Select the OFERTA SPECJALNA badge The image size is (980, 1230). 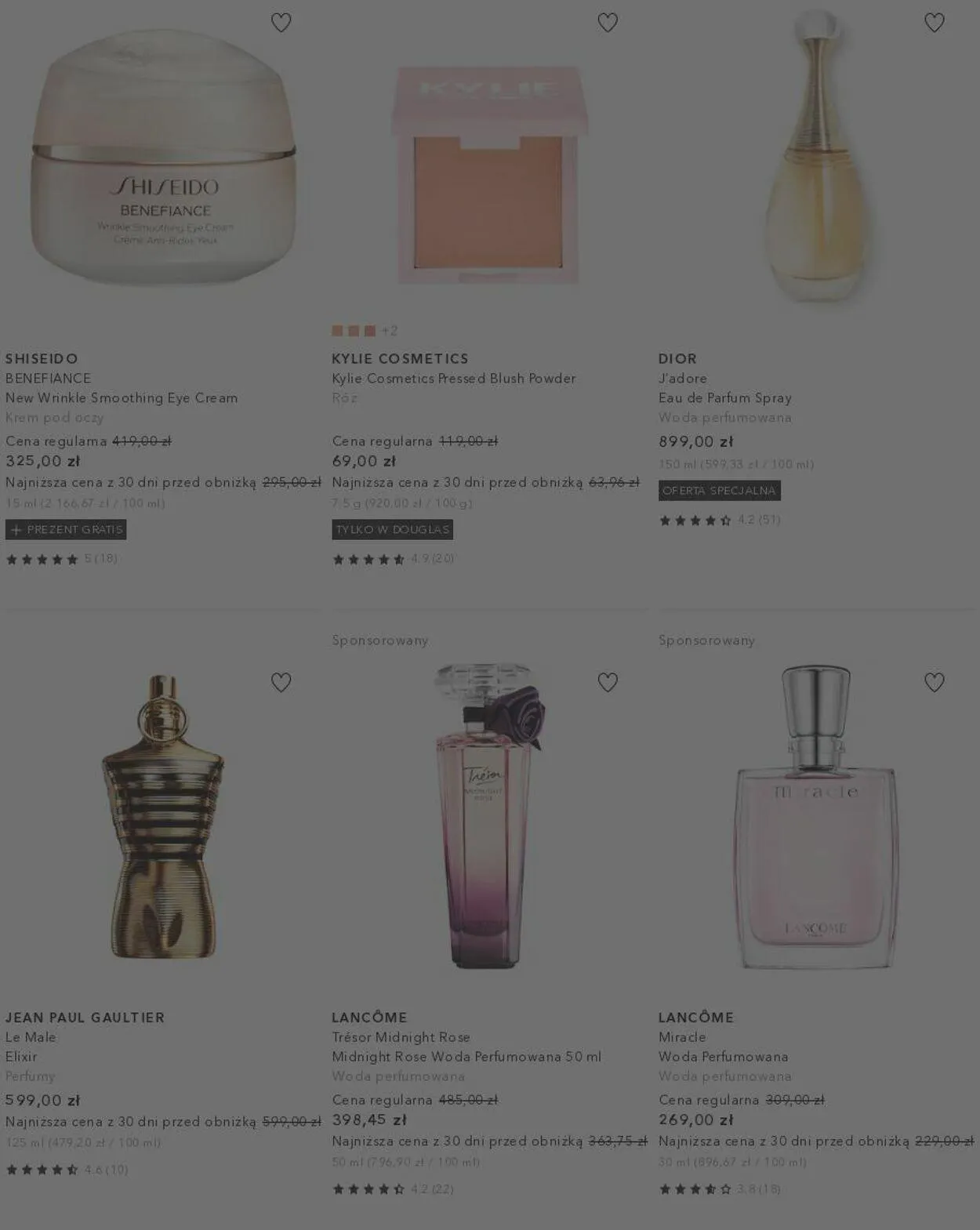click(719, 491)
